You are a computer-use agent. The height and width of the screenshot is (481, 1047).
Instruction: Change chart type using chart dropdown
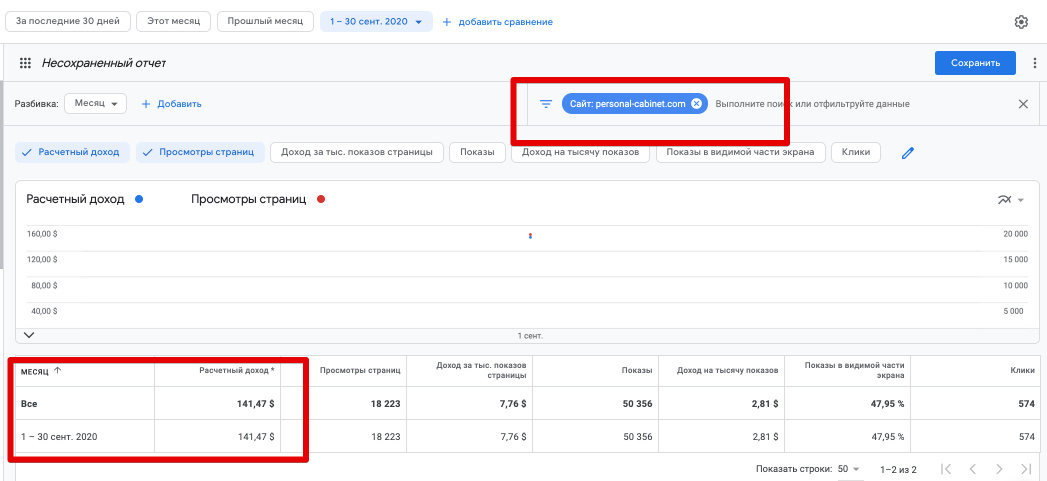coord(1011,200)
